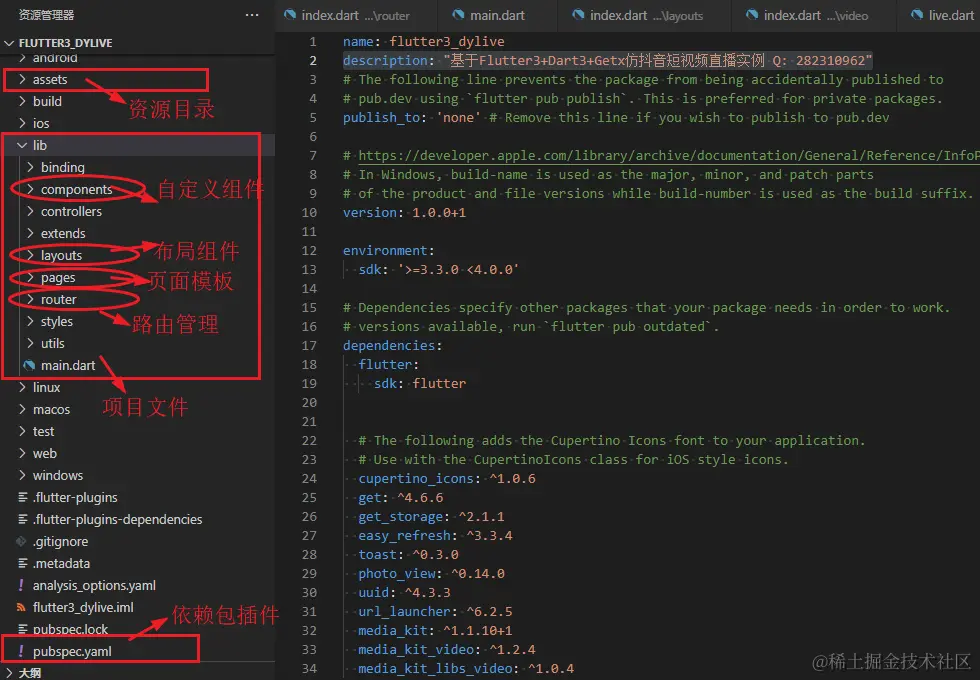
Task: Expand the windows folder
Action: [22, 475]
